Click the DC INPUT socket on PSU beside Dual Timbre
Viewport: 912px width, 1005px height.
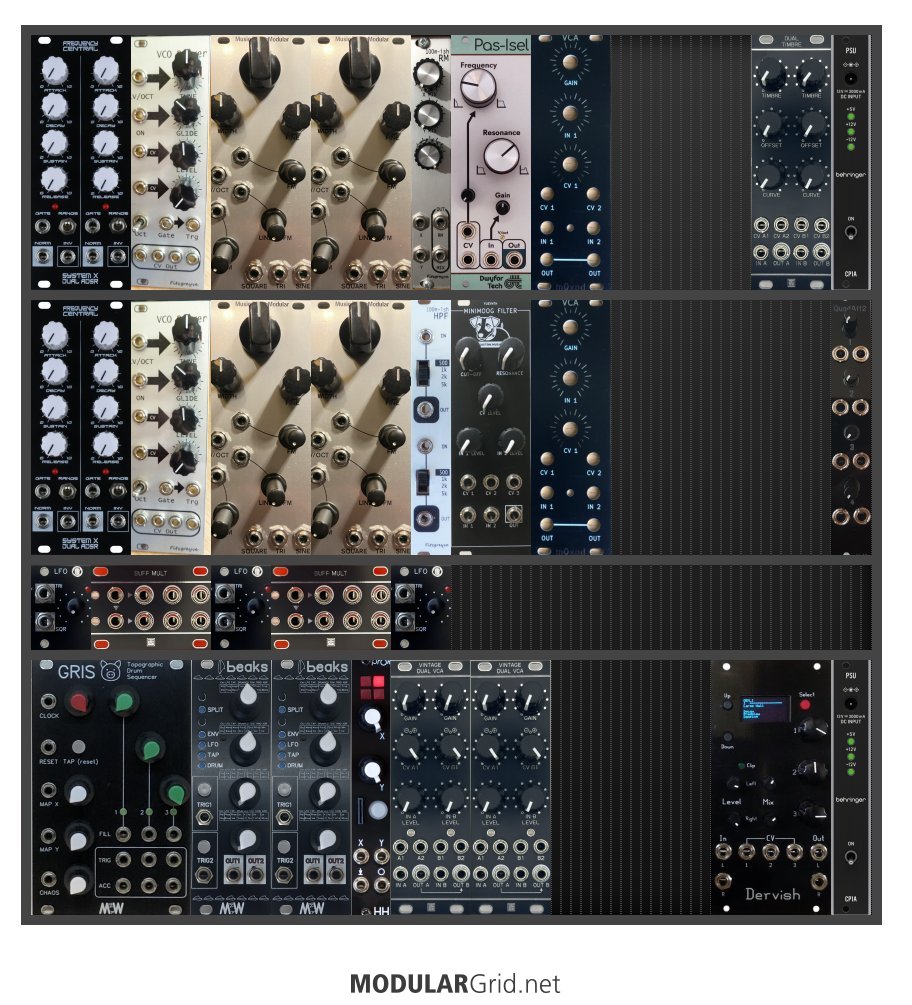point(850,78)
